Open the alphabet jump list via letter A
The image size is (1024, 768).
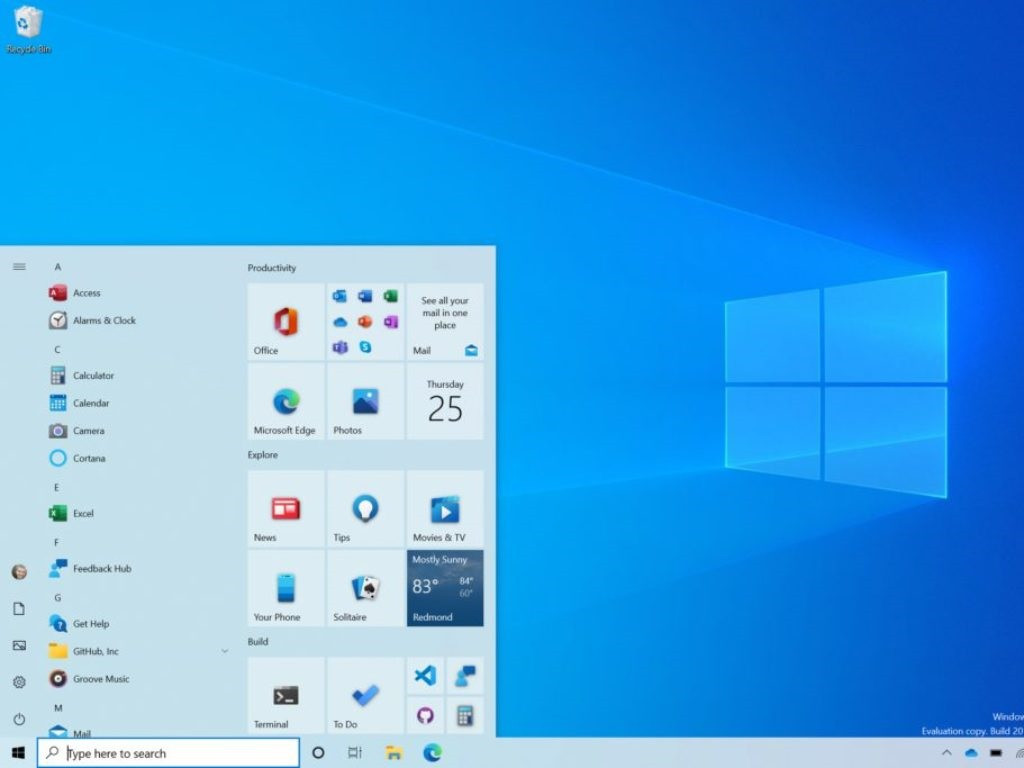pos(57,266)
